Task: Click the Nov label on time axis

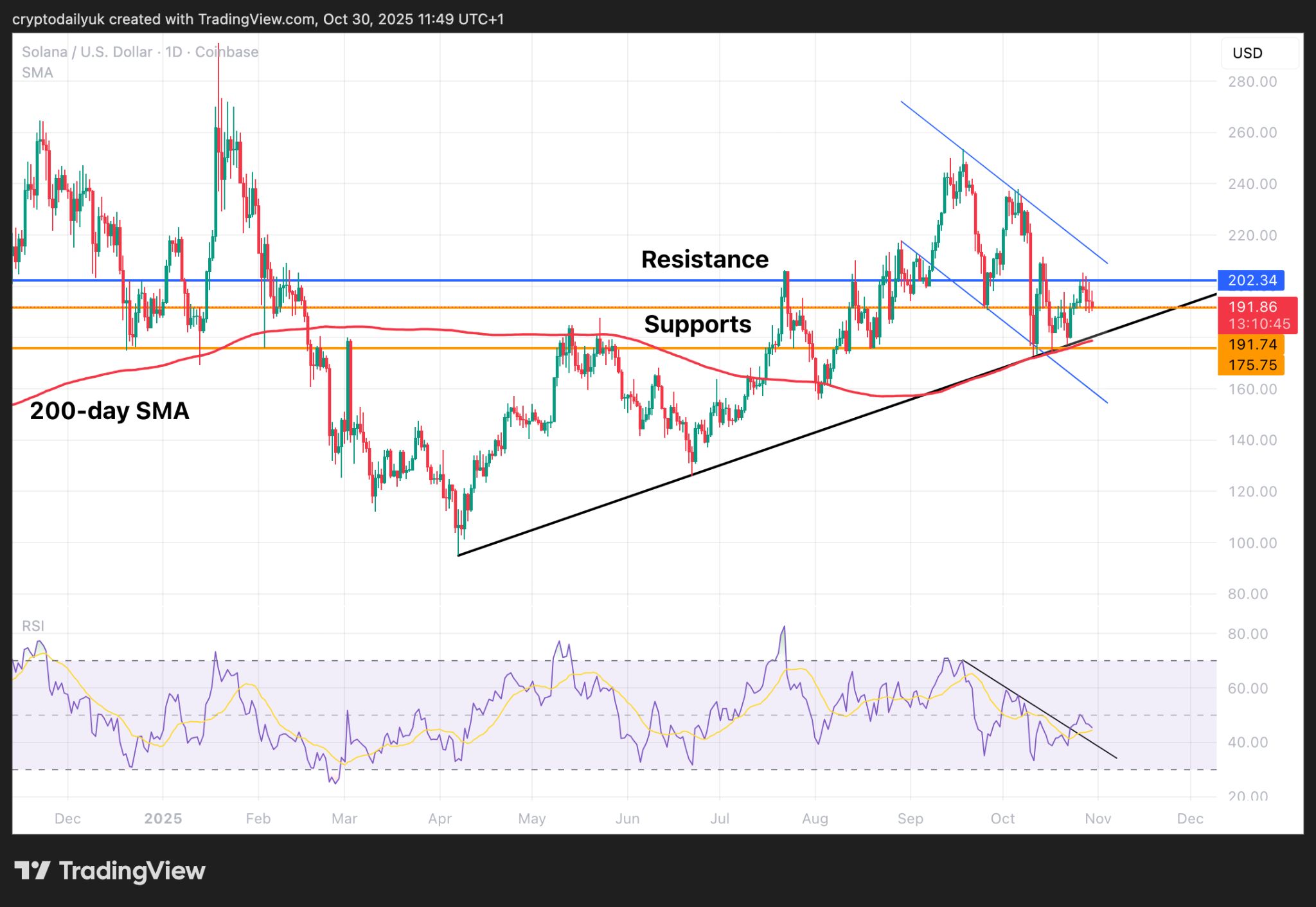Action: 1098,818
